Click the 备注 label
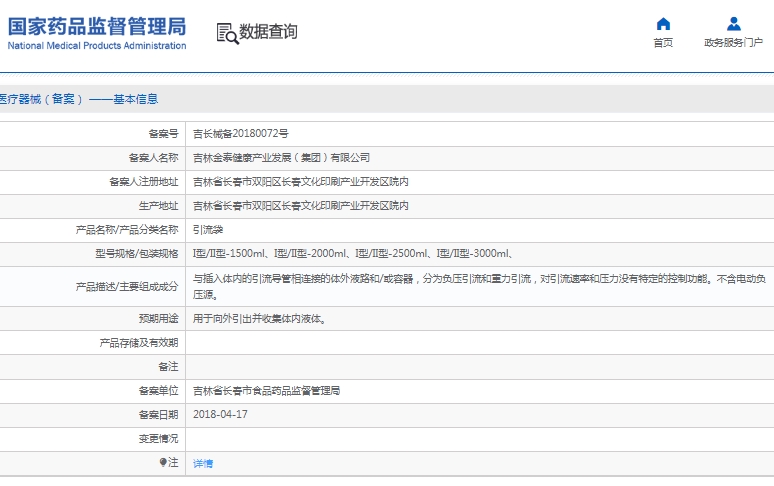 click(168, 367)
